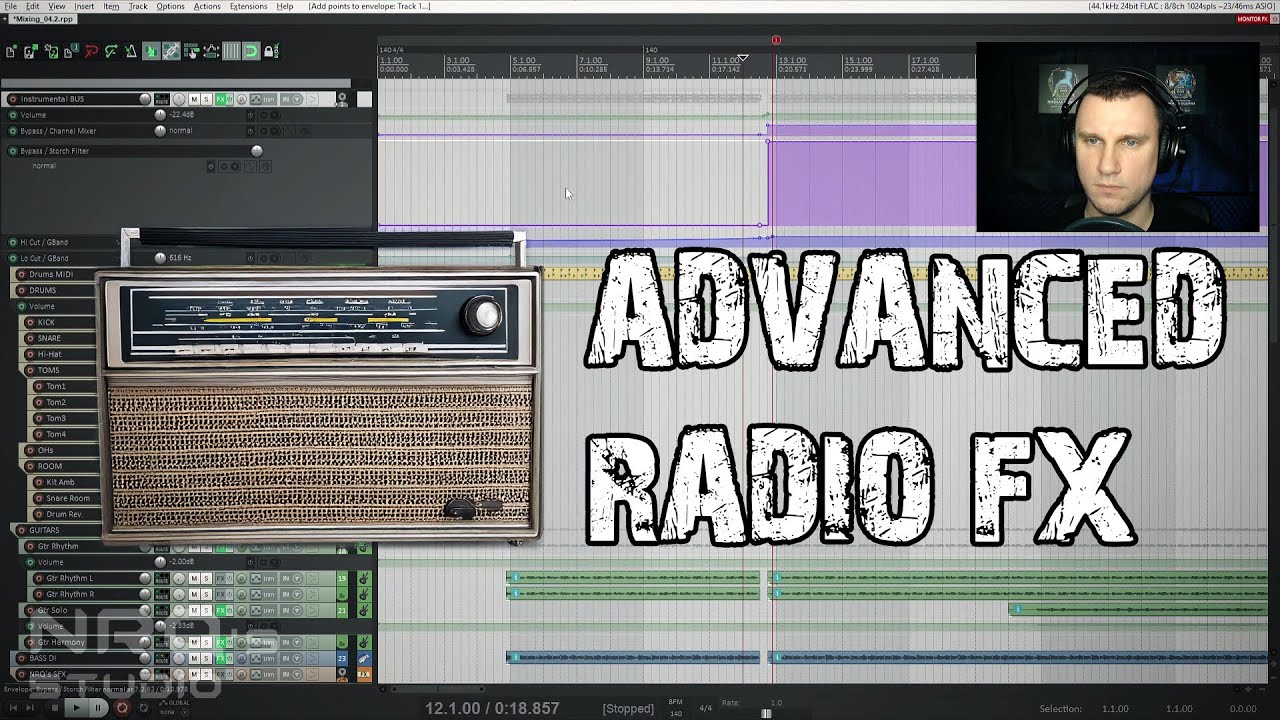Adjust the Bypass / Storch Filter slider

click(x=256, y=151)
